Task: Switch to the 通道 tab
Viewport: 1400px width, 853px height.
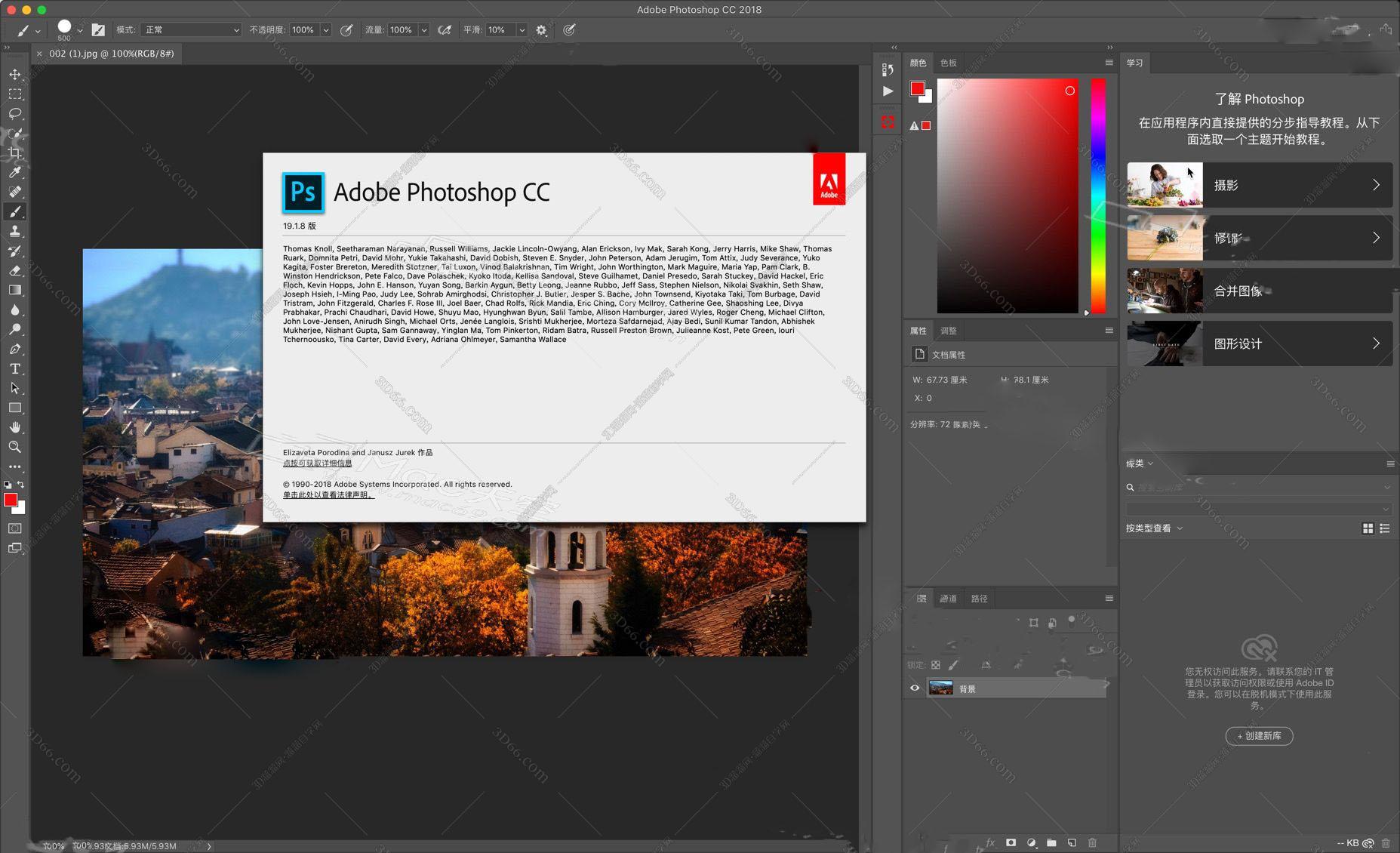Action: 949,598
